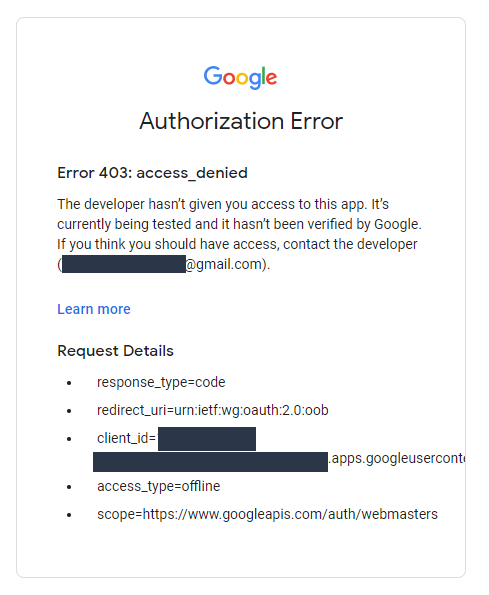Click the long redacted client ID bar
This screenshot has height=595, width=489.
pos(210,462)
